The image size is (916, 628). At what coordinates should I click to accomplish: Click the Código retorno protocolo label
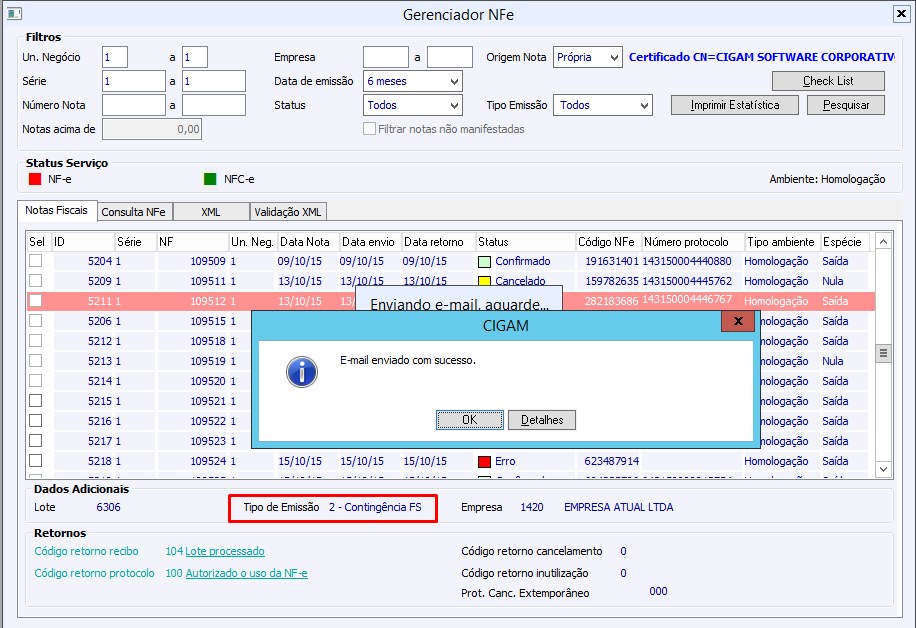(x=94, y=573)
